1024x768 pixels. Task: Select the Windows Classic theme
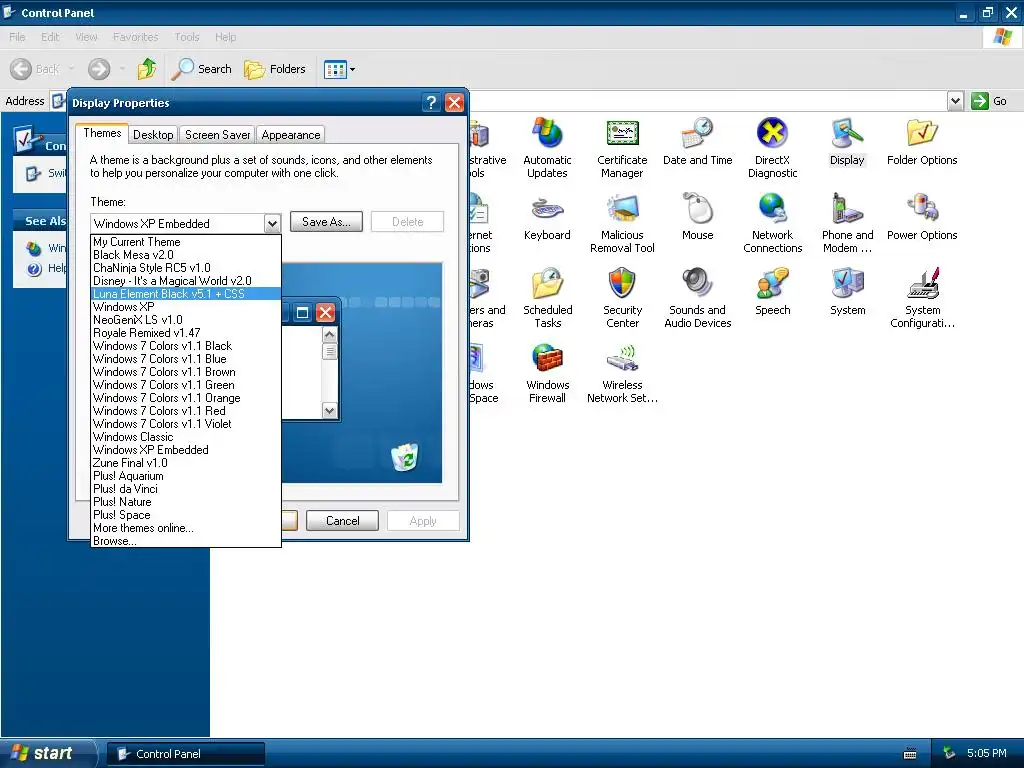point(185,437)
